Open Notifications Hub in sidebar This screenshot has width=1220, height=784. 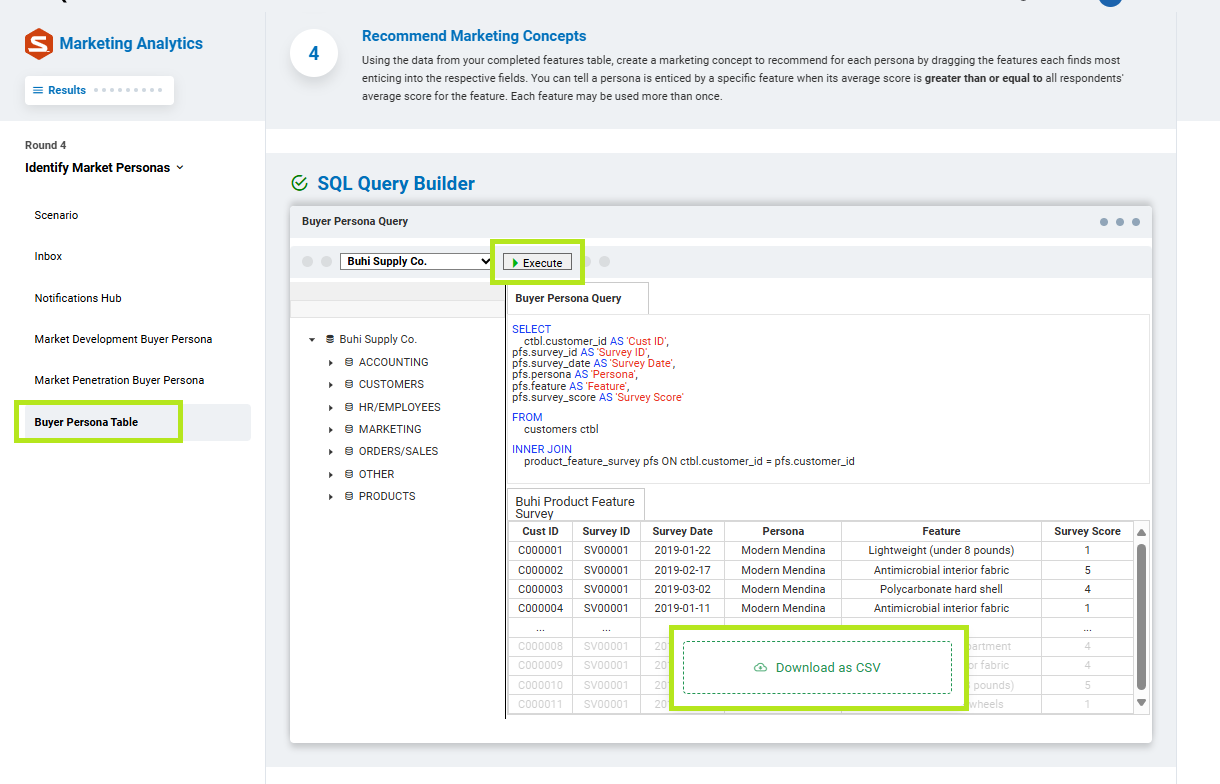click(78, 298)
